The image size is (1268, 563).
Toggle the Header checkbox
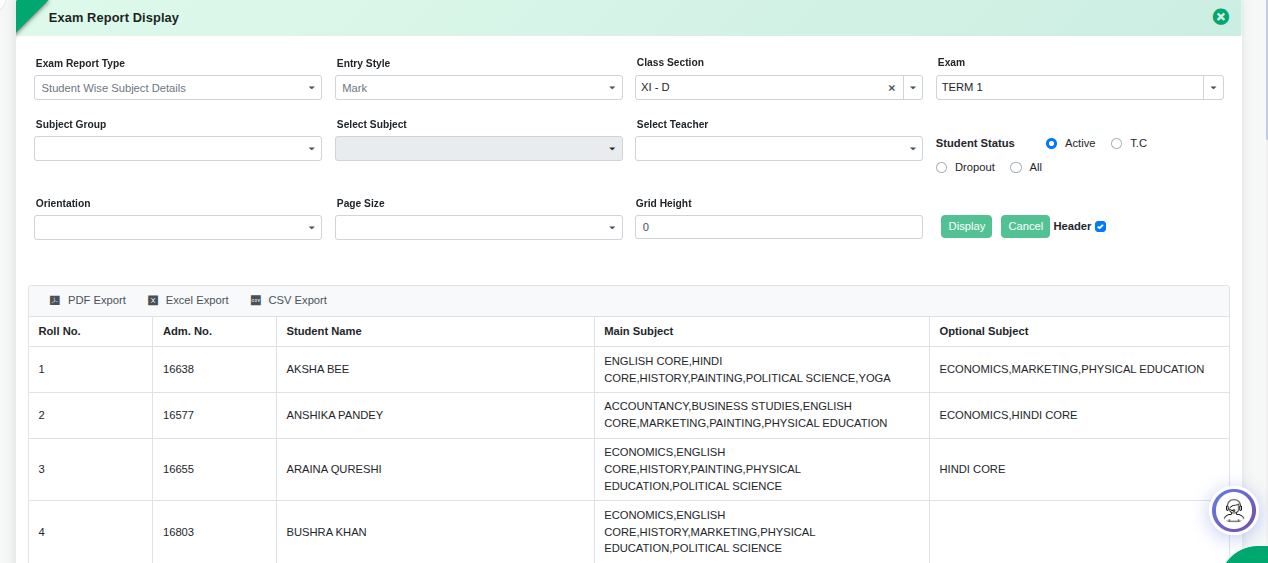pyautogui.click(x=1100, y=227)
